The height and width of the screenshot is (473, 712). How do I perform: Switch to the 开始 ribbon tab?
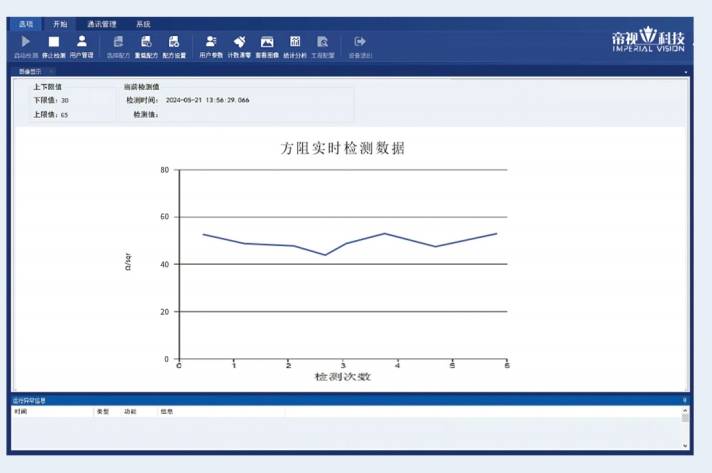(60, 24)
